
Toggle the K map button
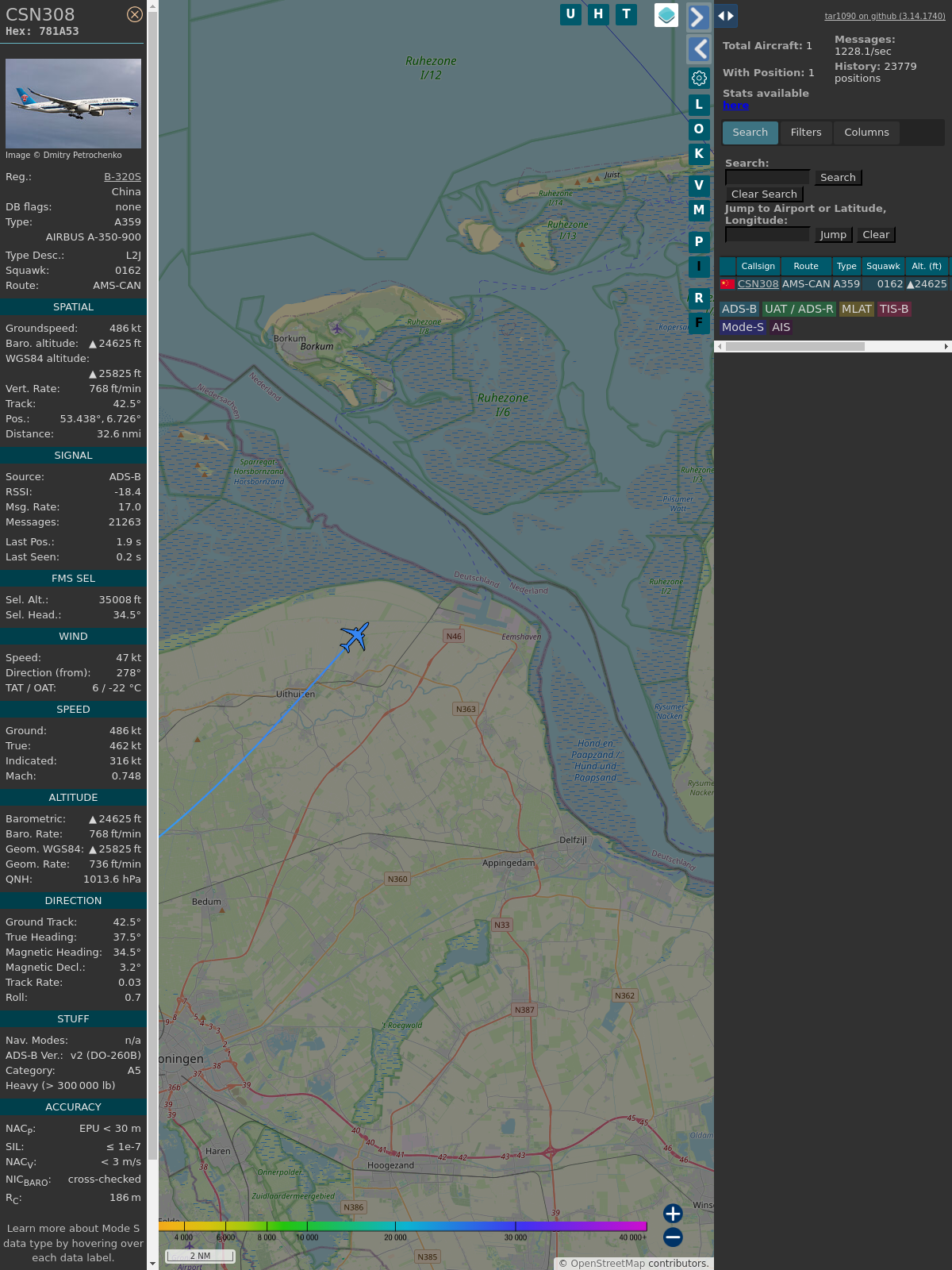tap(699, 154)
